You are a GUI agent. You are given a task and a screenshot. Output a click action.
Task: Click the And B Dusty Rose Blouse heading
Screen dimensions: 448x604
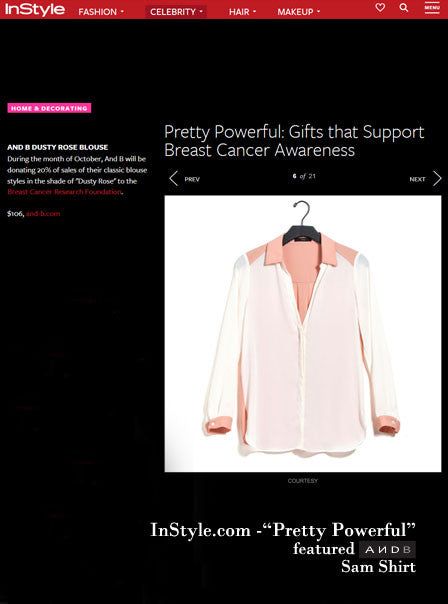pos(57,147)
